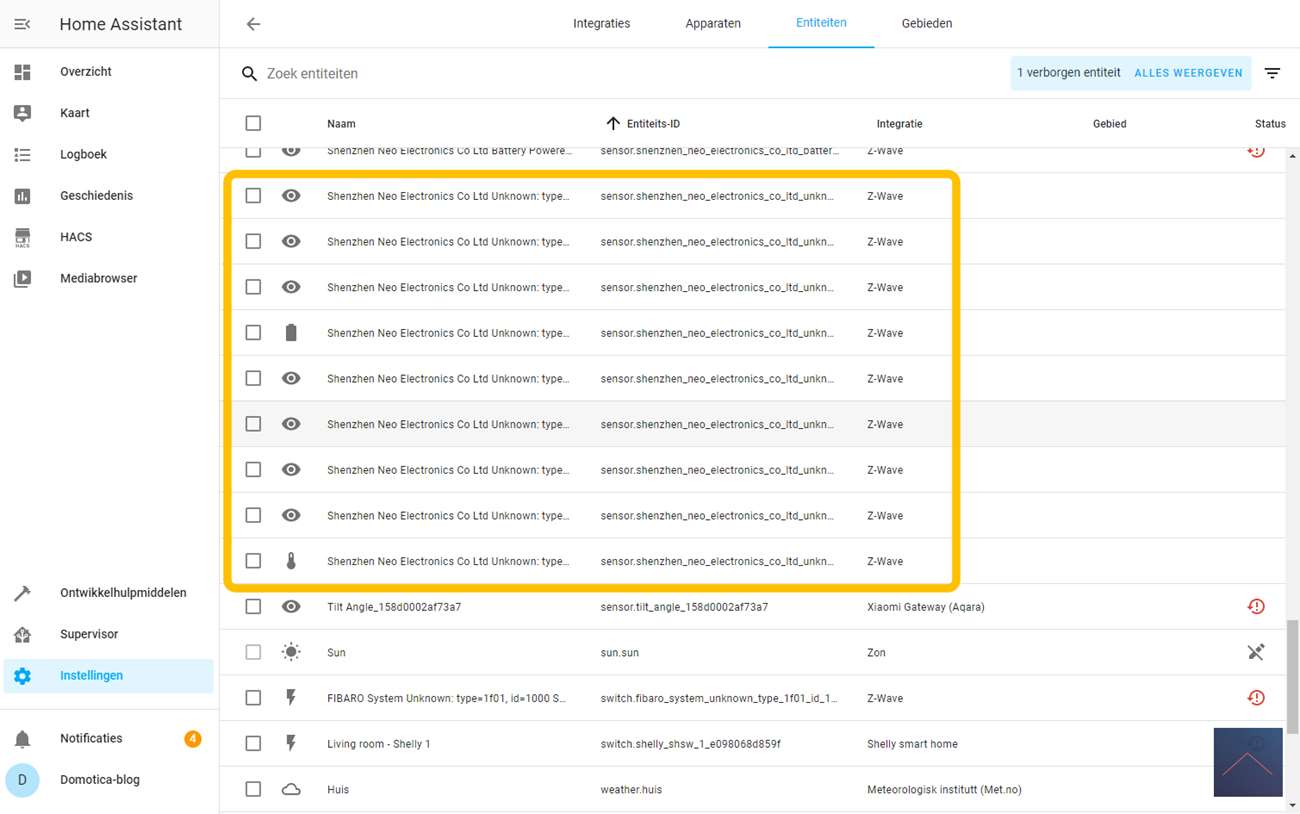Collapse the Home Assistant sidebar menu
Viewport: 1300px width, 814px height.
click(x=22, y=24)
